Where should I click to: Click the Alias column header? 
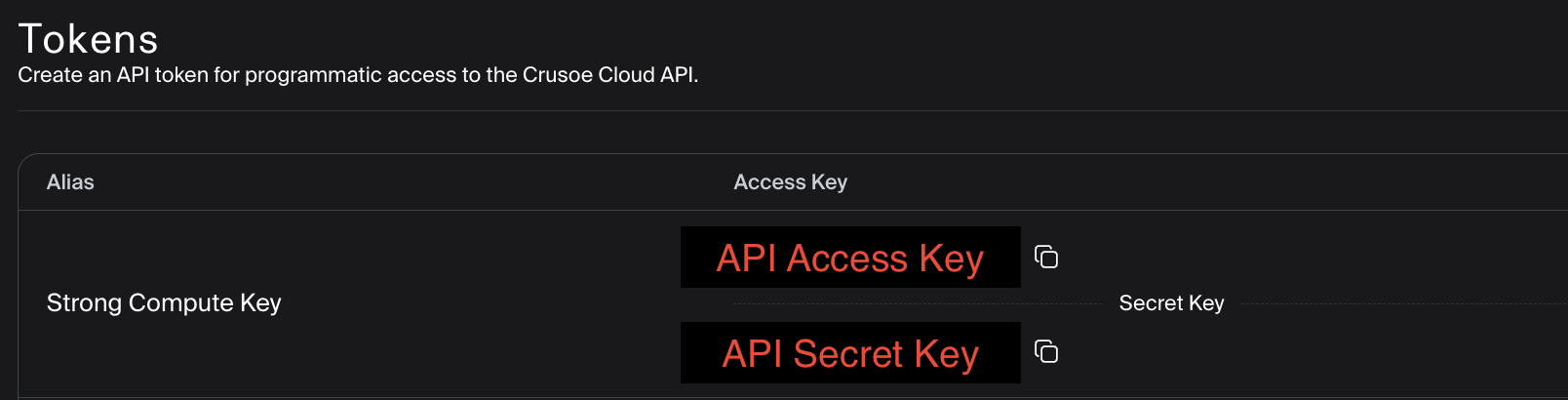[70, 182]
